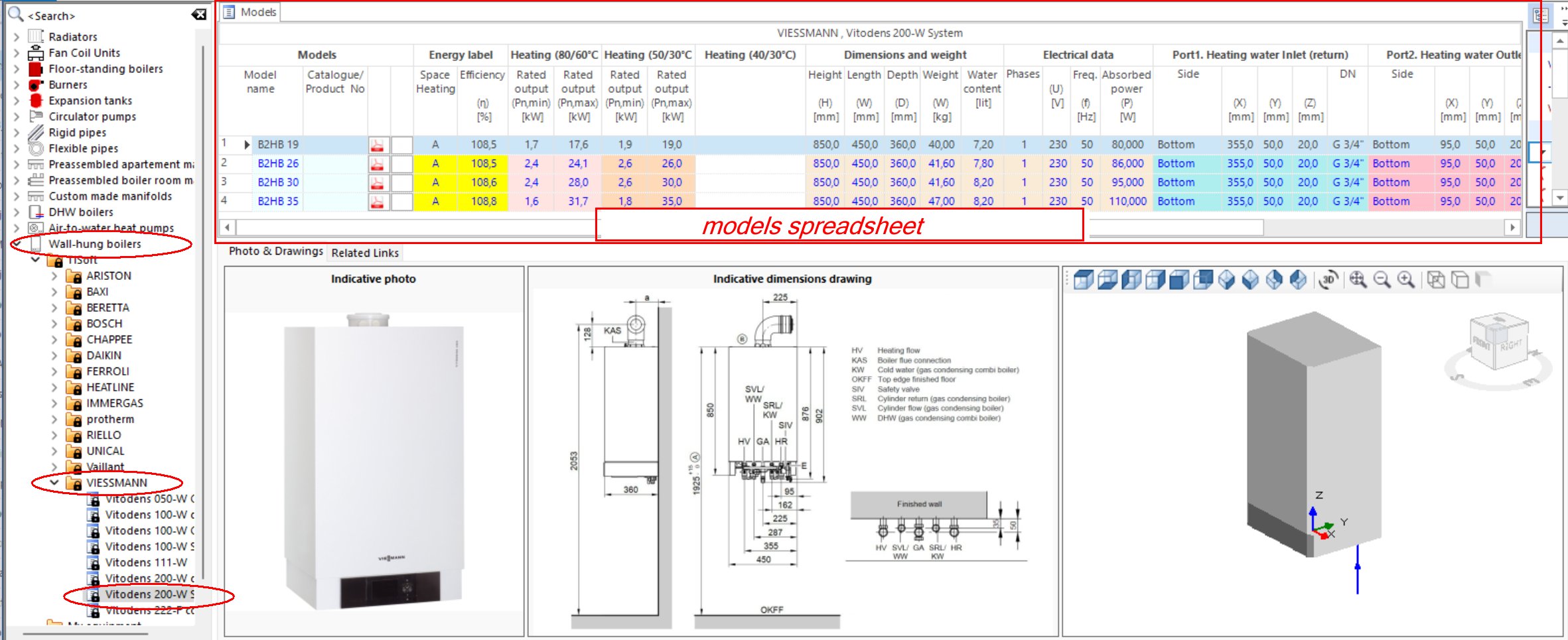Click the zoom out magnifier icon above the 3D view

click(x=1381, y=279)
